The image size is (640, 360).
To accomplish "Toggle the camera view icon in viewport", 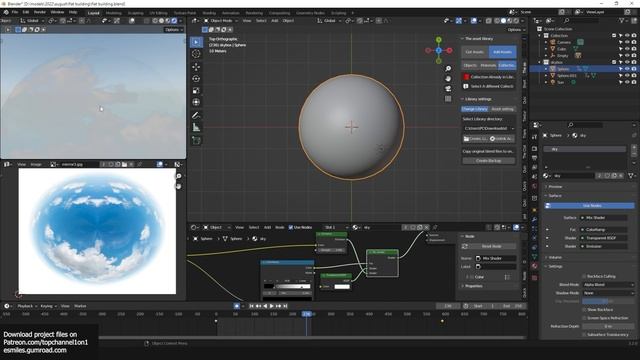I will point(448,89).
